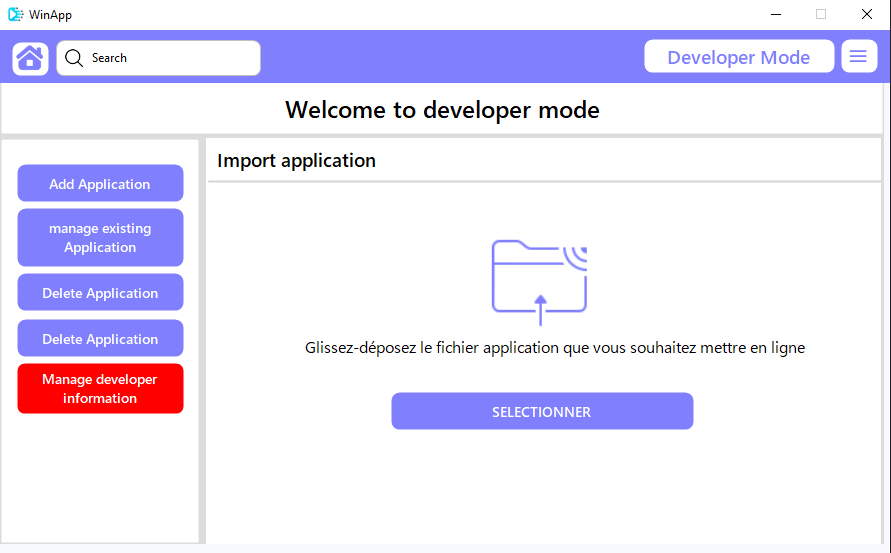Focus the Search input field
Screen dimensions: 891x553
[159, 58]
